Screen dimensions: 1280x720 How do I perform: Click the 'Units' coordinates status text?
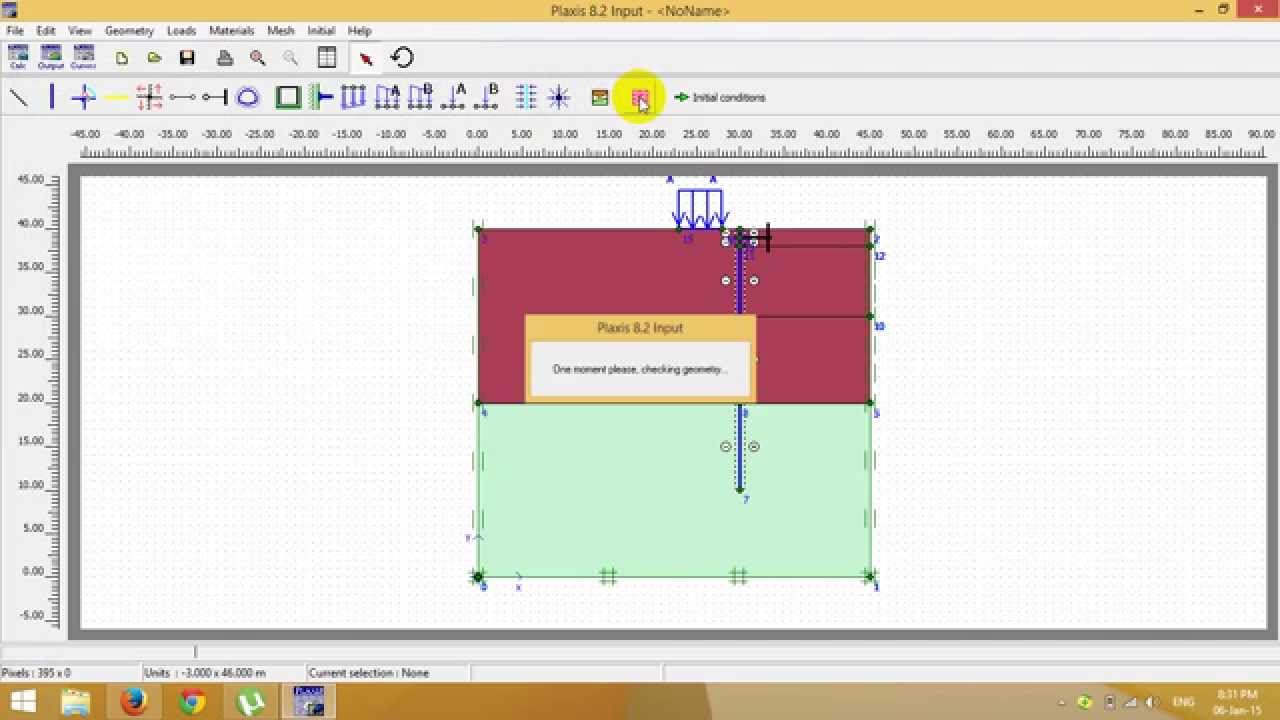(x=205, y=673)
